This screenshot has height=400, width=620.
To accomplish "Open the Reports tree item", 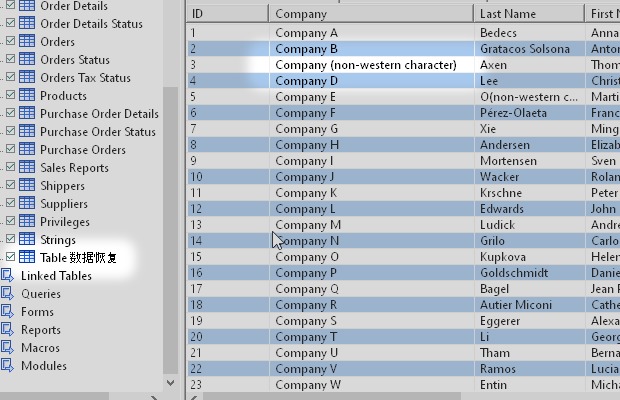I will [41, 330].
